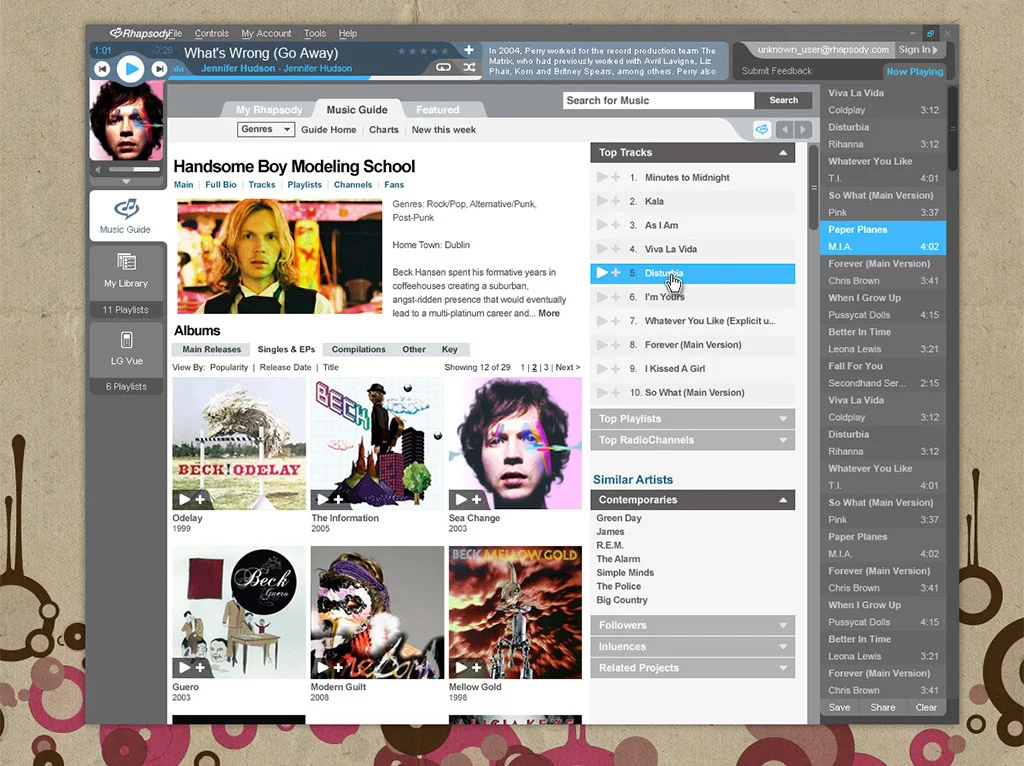Image resolution: width=1024 pixels, height=766 pixels.
Task: Expand the Top RadioChannels panel
Action: (782, 440)
